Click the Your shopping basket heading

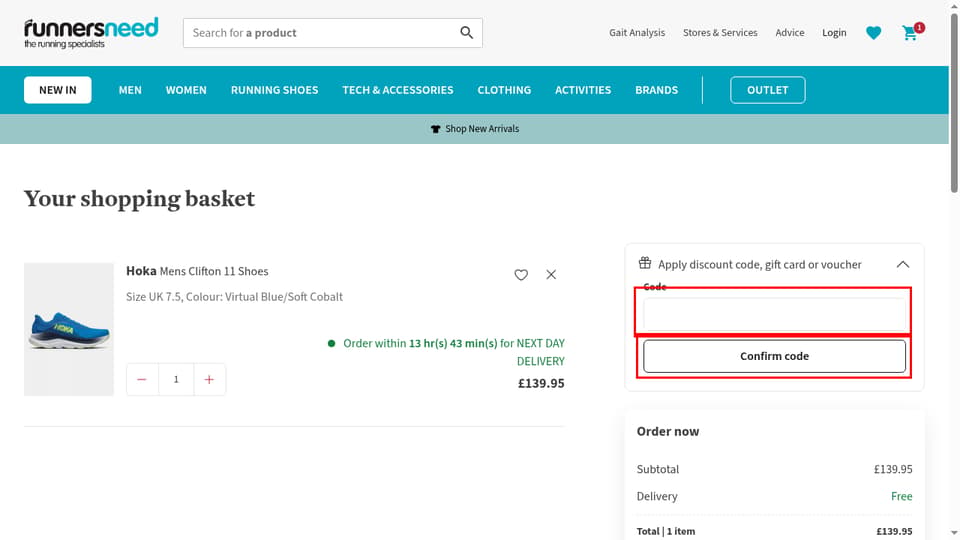(x=139, y=200)
